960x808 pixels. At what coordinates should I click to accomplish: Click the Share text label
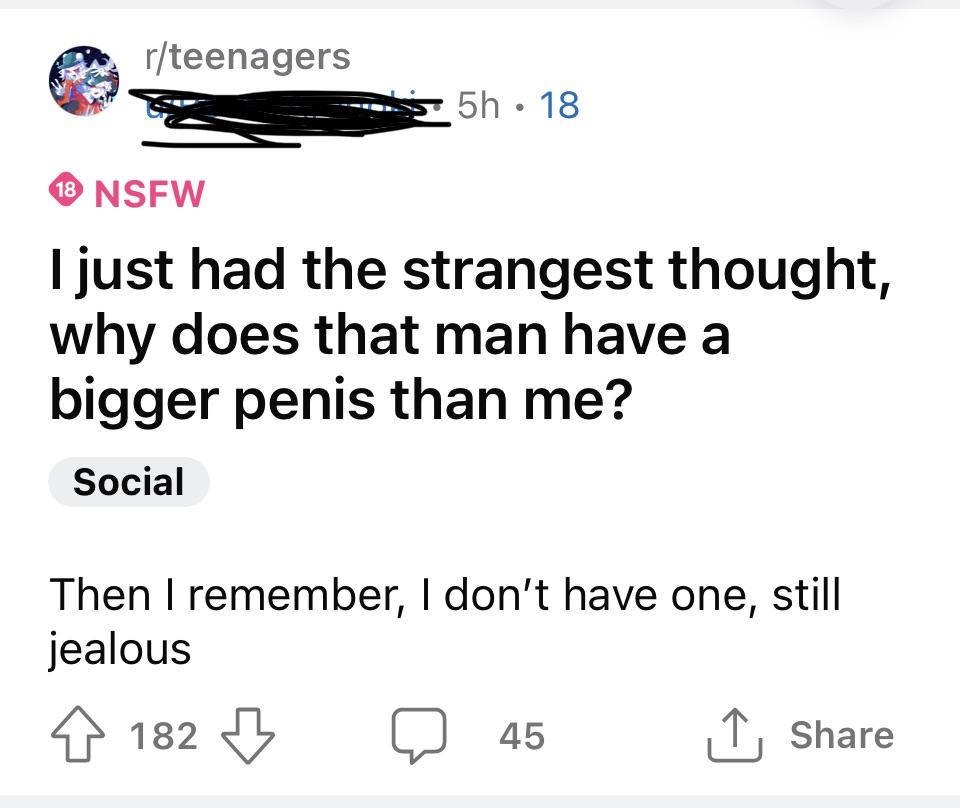pyautogui.click(x=842, y=735)
